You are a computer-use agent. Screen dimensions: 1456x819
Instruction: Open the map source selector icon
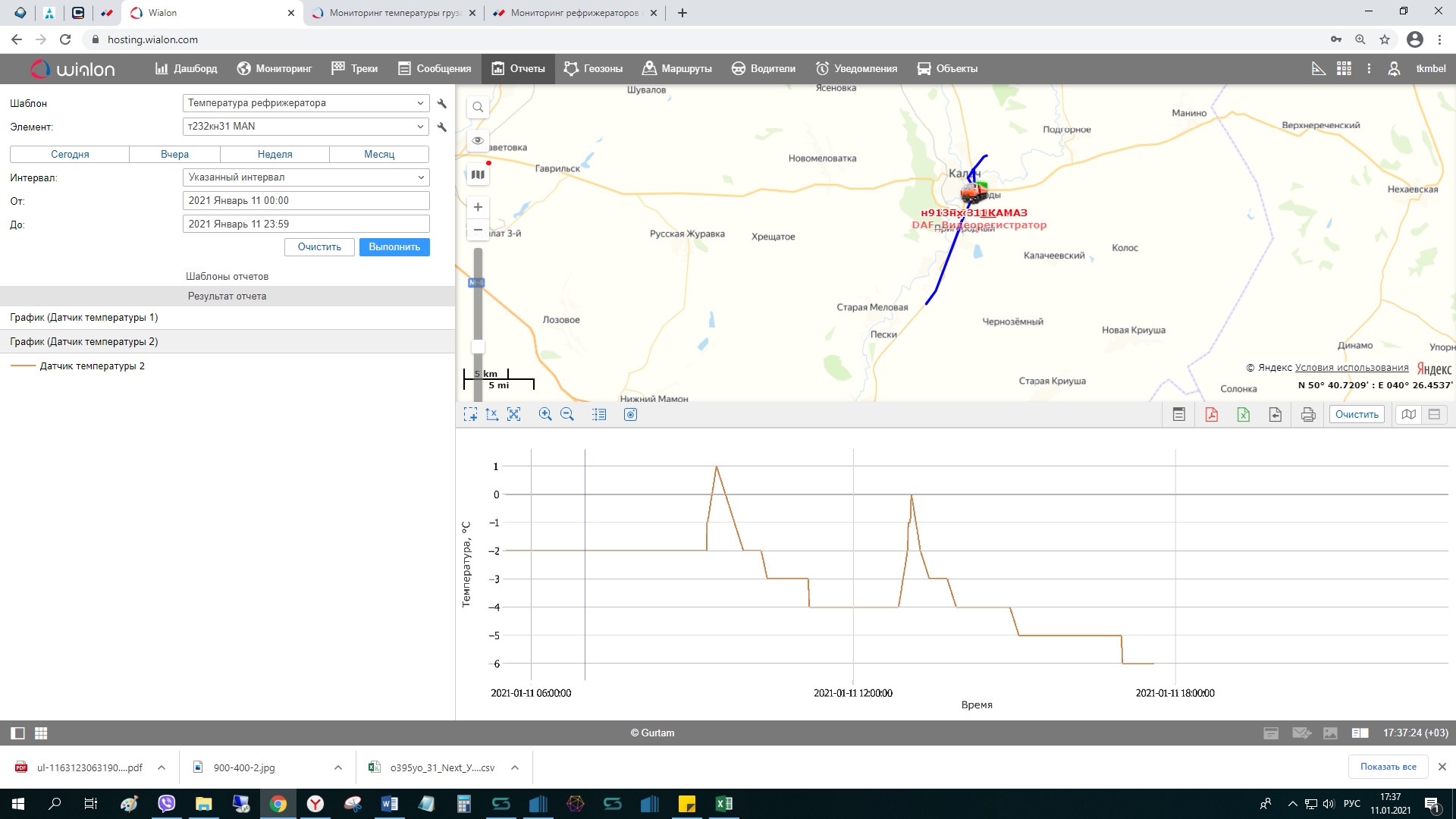(478, 174)
